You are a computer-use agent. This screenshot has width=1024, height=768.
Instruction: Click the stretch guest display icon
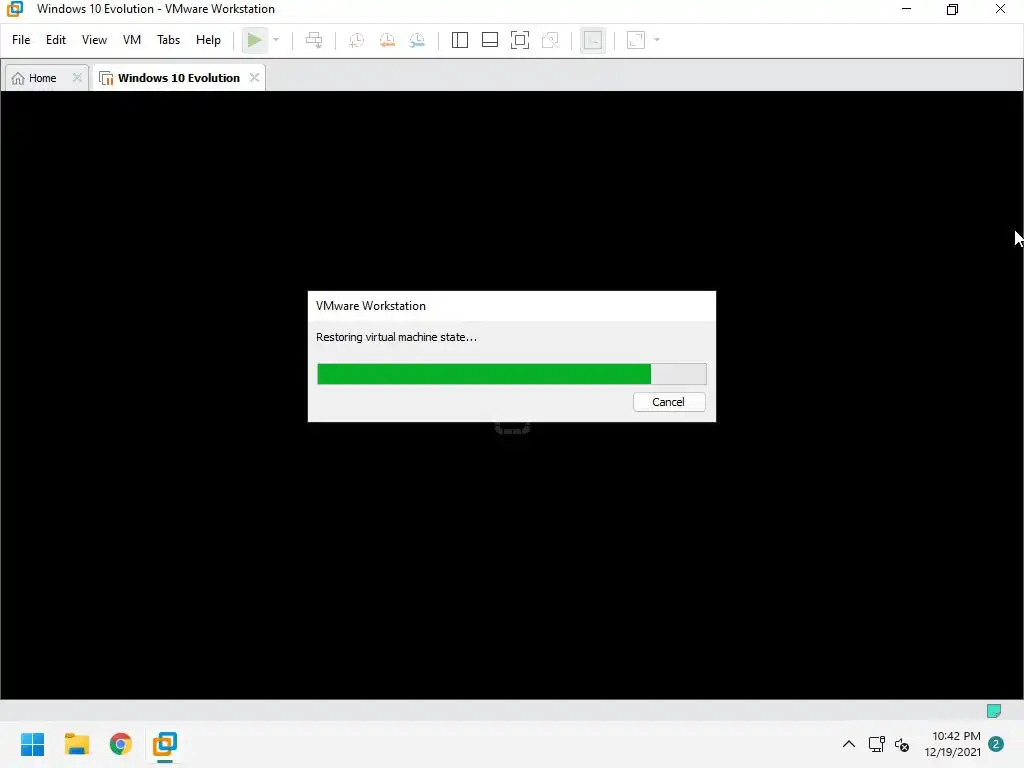636,40
